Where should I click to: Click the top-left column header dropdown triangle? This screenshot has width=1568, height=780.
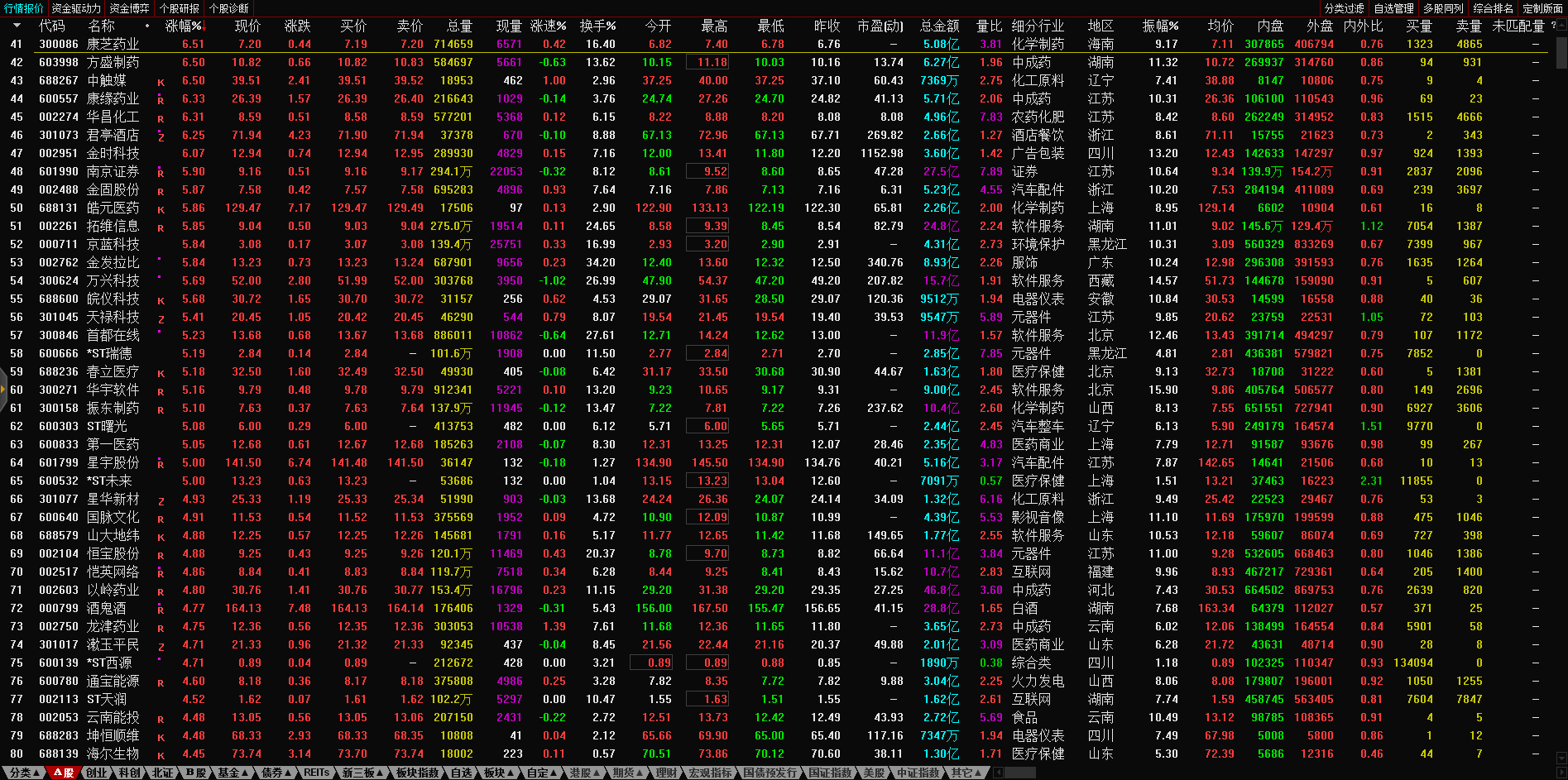pos(16,26)
